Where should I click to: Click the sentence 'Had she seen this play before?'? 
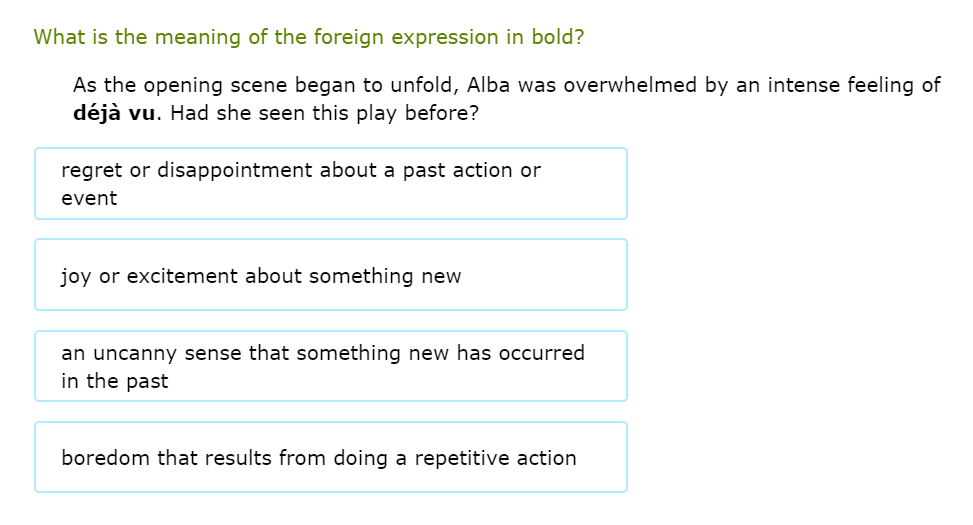[325, 113]
